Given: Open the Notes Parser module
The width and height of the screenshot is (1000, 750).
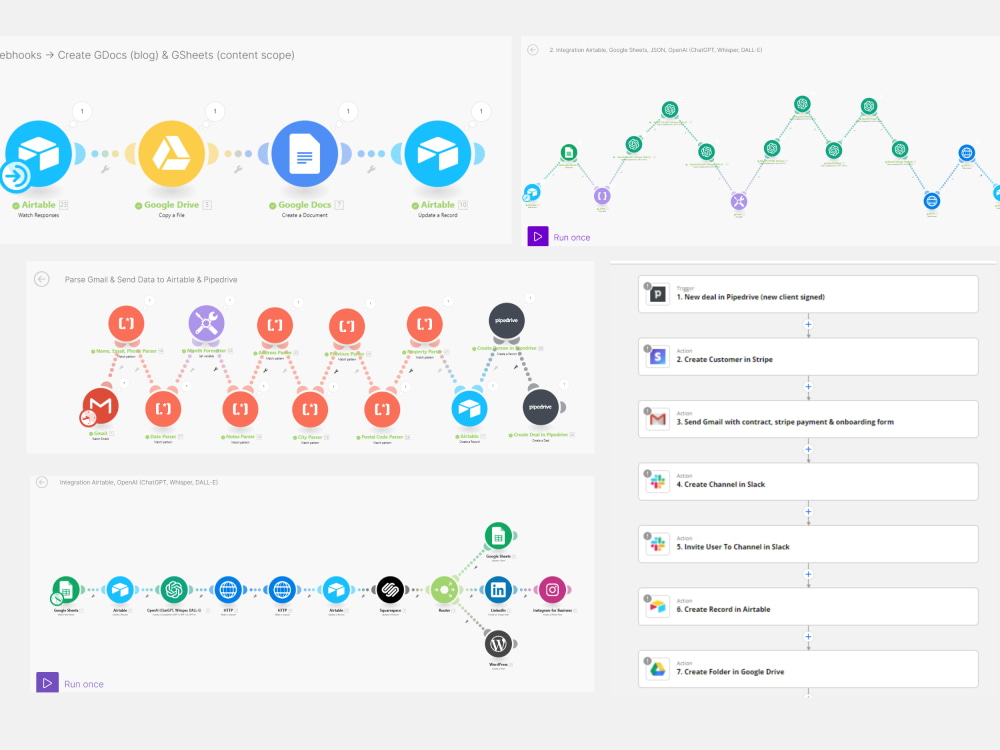Looking at the screenshot, I should coord(240,409).
